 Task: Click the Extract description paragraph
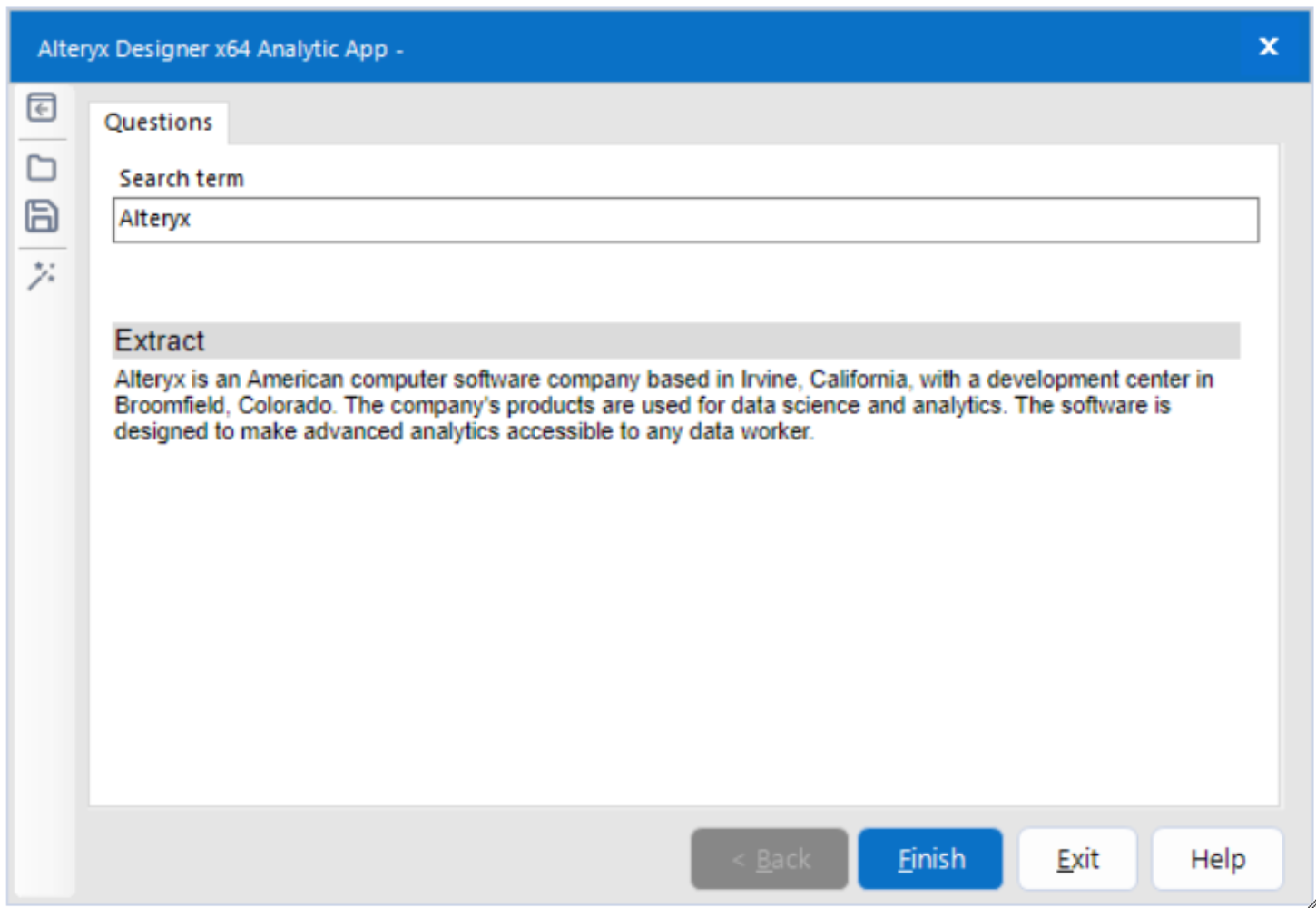635,406
